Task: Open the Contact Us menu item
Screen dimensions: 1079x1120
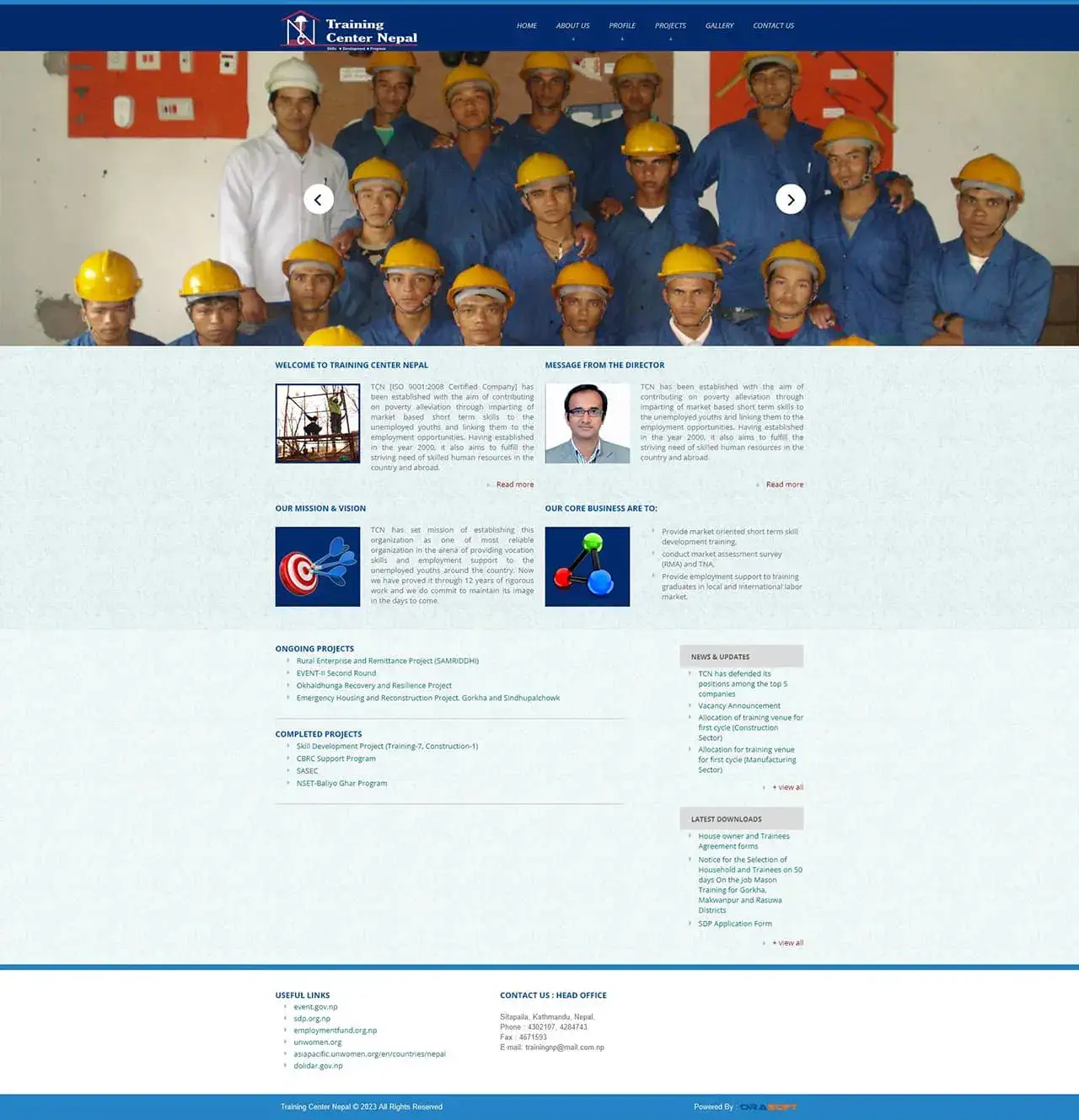Action: [x=773, y=26]
